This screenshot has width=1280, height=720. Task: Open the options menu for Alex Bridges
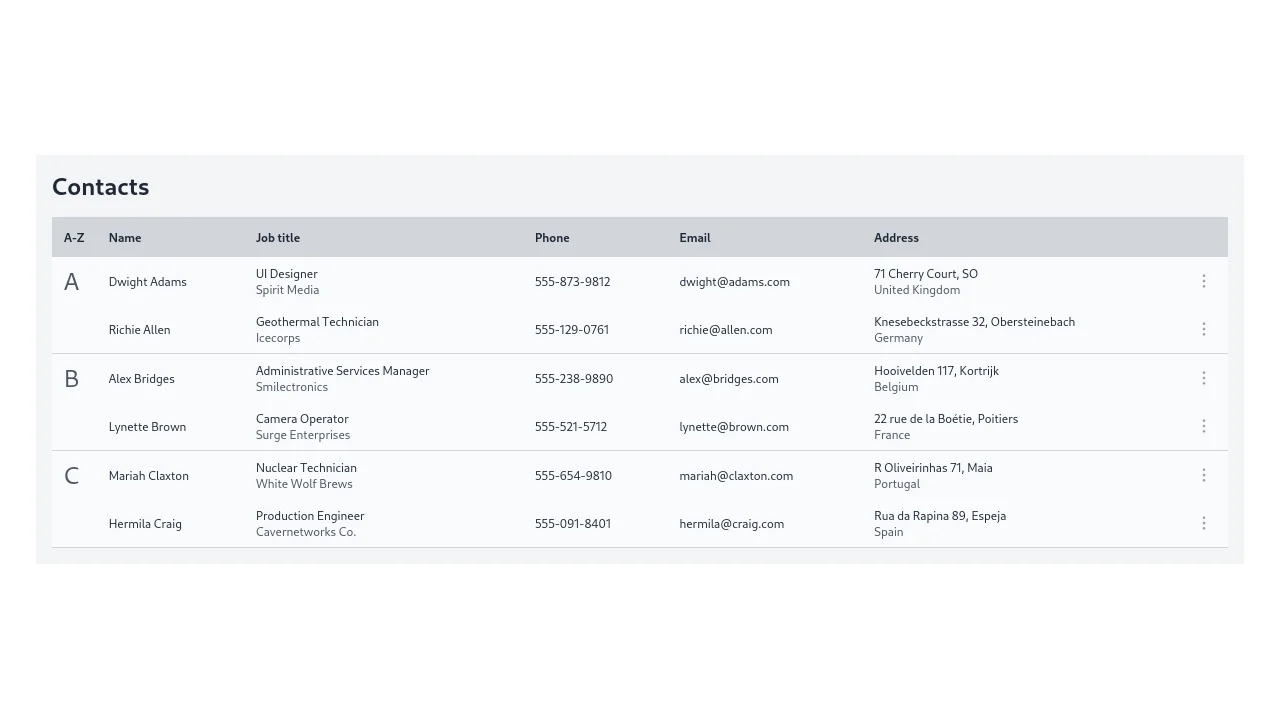pyautogui.click(x=1204, y=379)
